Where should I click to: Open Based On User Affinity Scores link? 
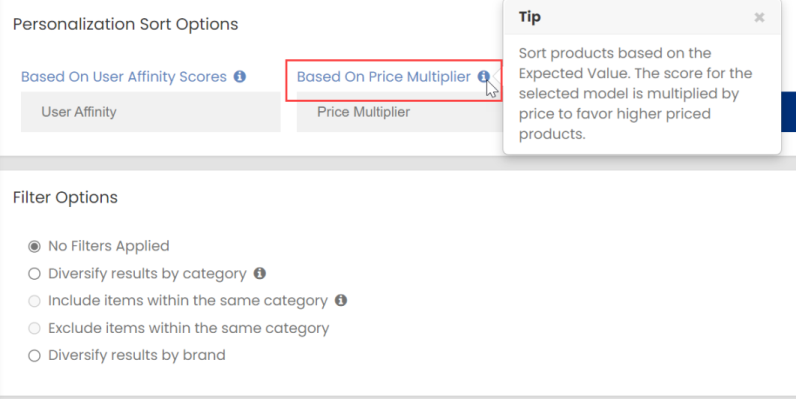pos(124,77)
